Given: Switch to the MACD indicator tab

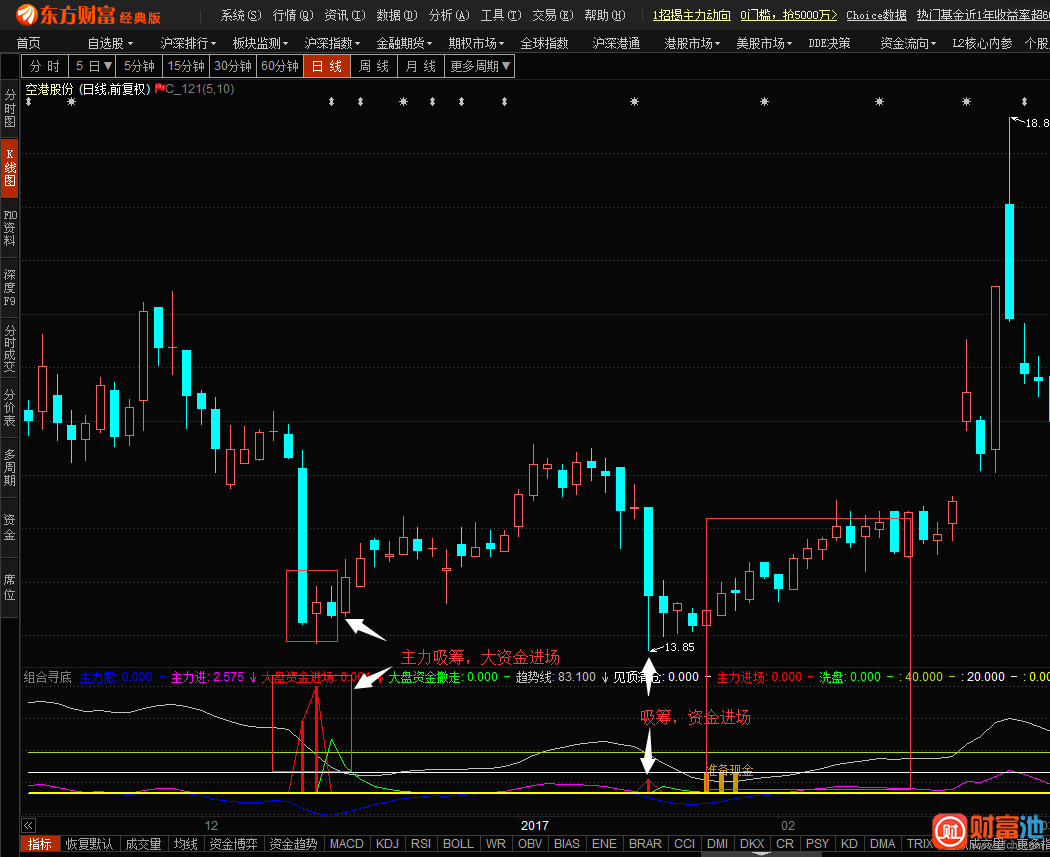Looking at the screenshot, I should point(347,844).
